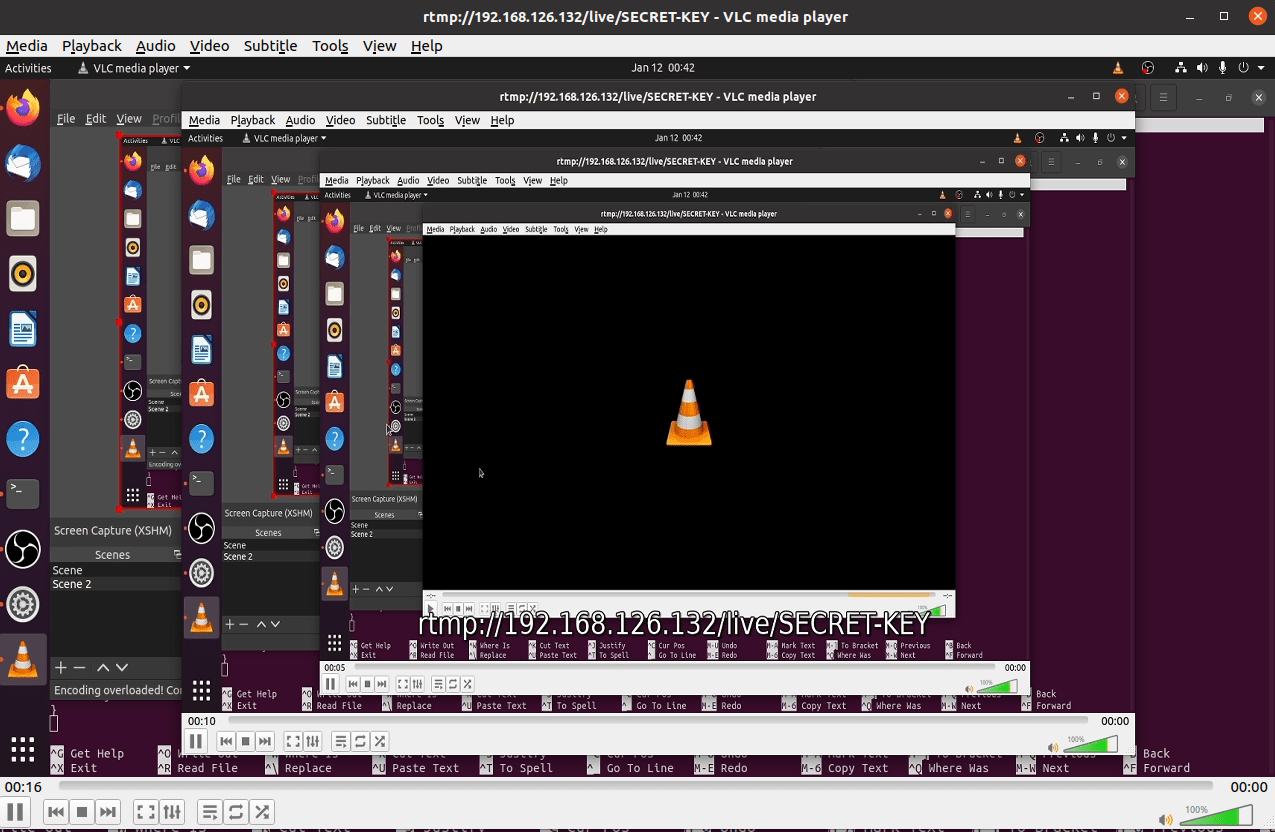This screenshot has width=1275, height=832.
Task: Open the Audio menu in the top menu bar
Action: click(155, 46)
